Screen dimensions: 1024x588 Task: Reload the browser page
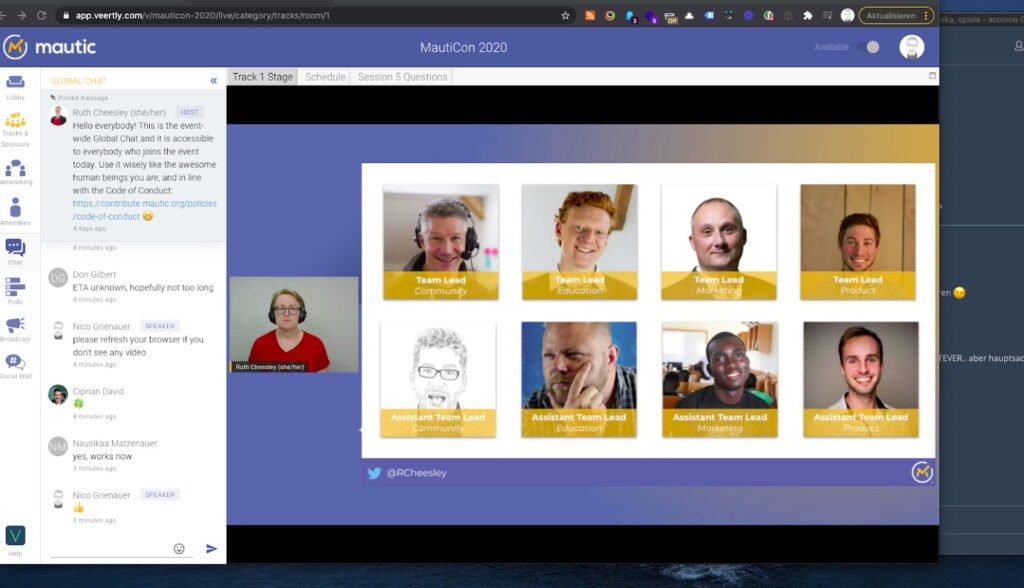click(x=41, y=15)
